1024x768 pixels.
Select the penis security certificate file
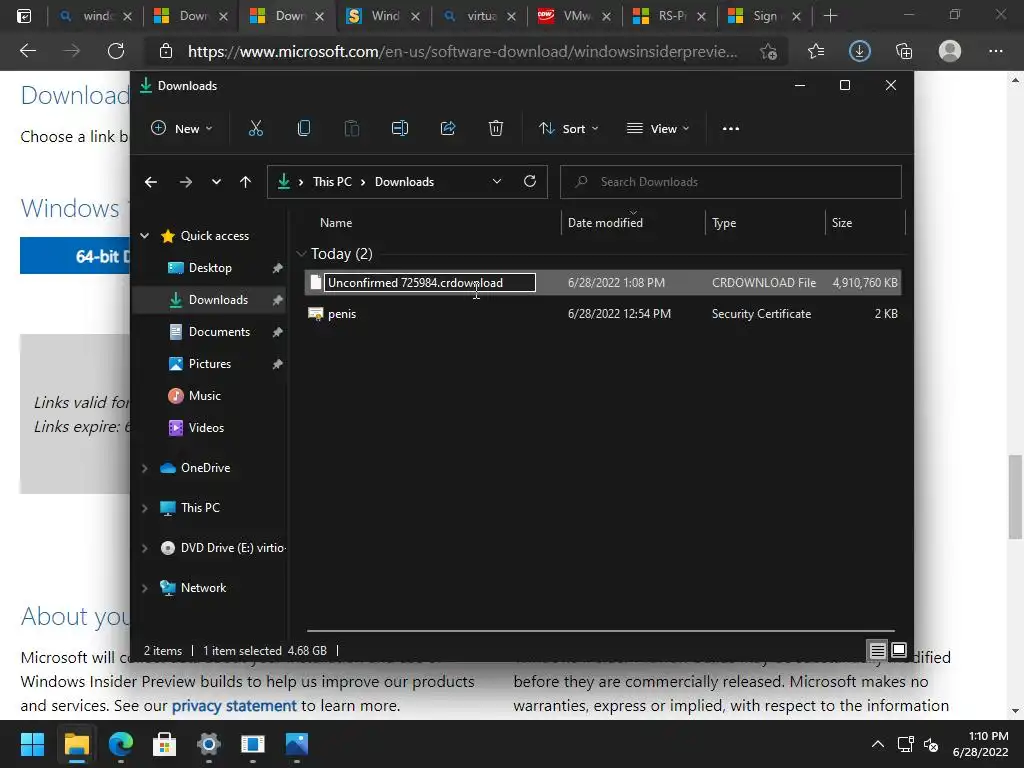tap(603, 314)
